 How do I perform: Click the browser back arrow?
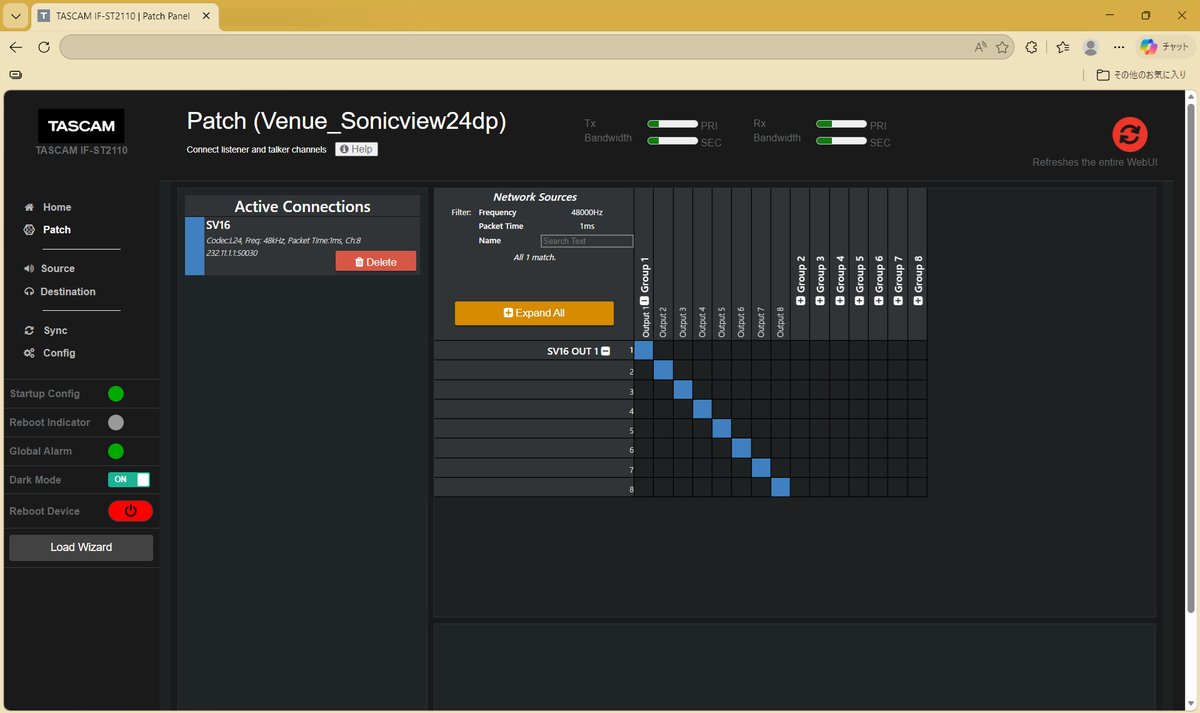point(16,47)
